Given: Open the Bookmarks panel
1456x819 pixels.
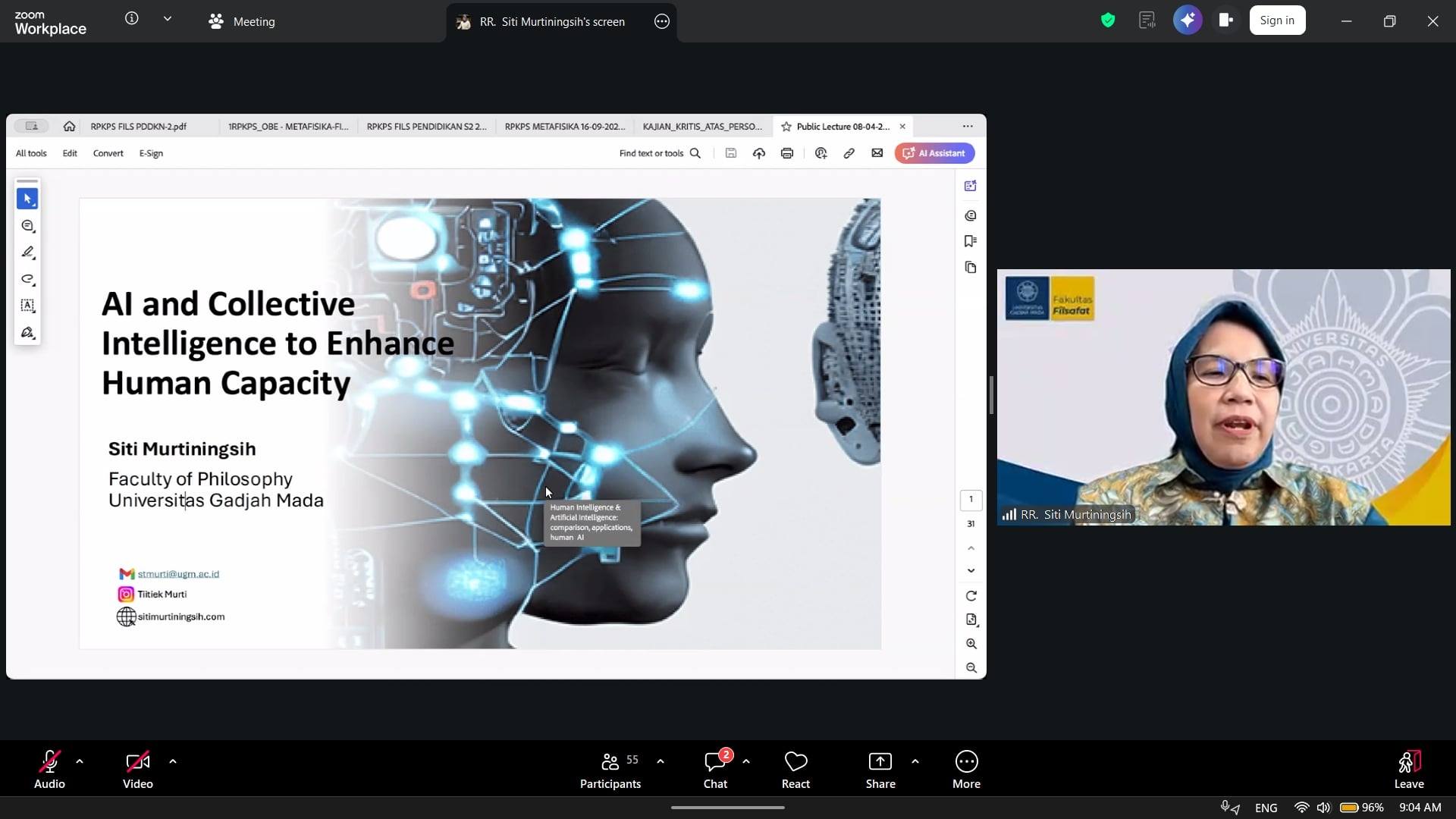Looking at the screenshot, I should coord(971,241).
